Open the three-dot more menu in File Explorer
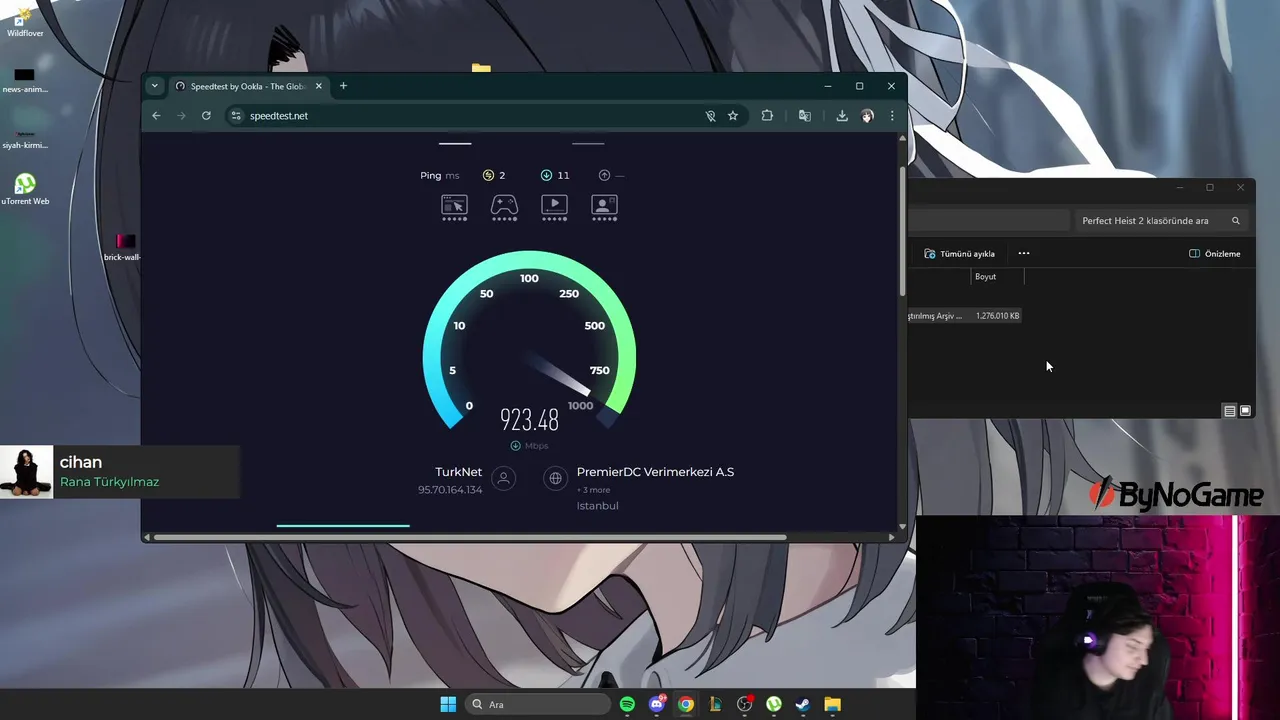Screen dimensions: 1280x720 1023,254
